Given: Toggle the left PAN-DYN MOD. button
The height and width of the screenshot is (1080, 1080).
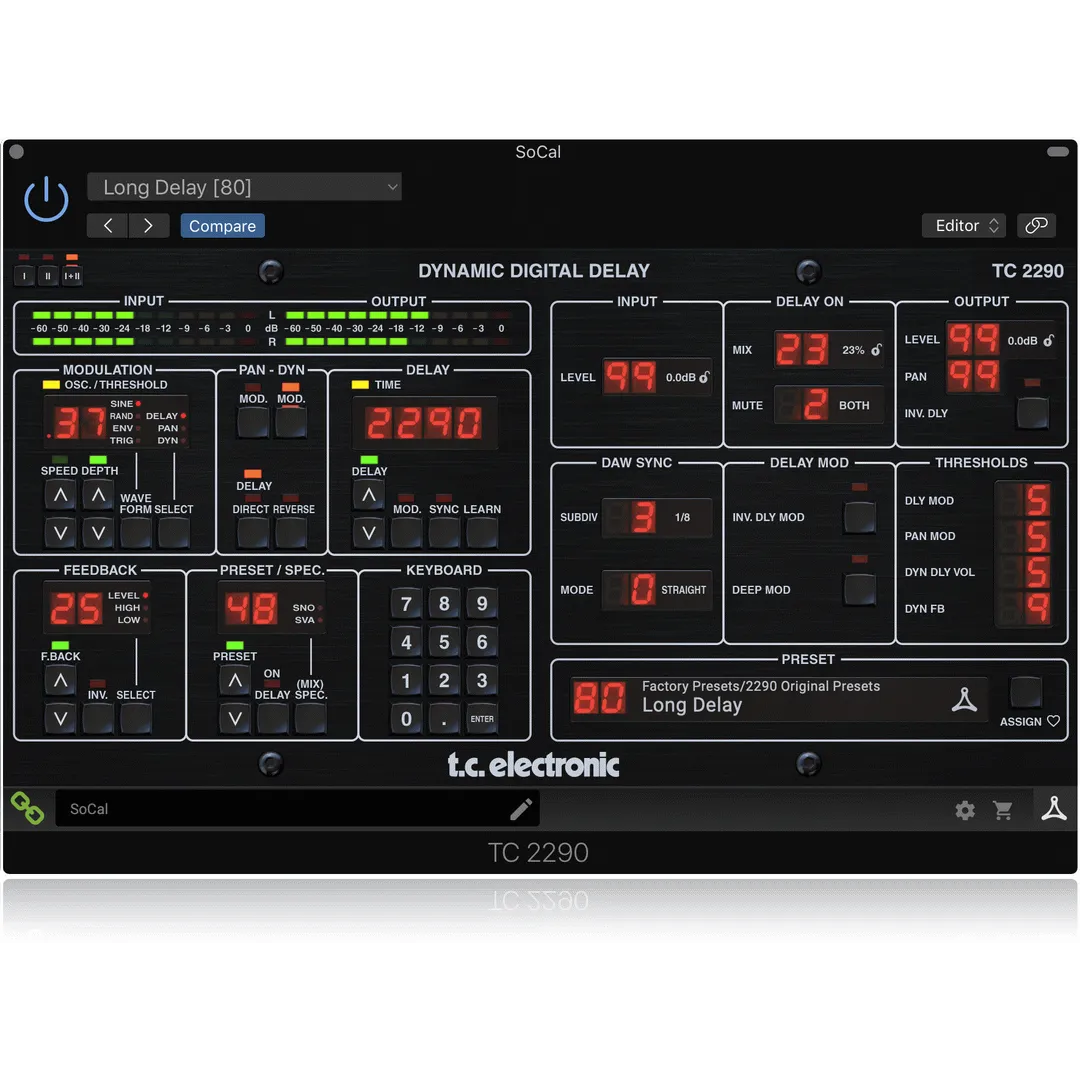Looking at the screenshot, I should pos(253,422).
